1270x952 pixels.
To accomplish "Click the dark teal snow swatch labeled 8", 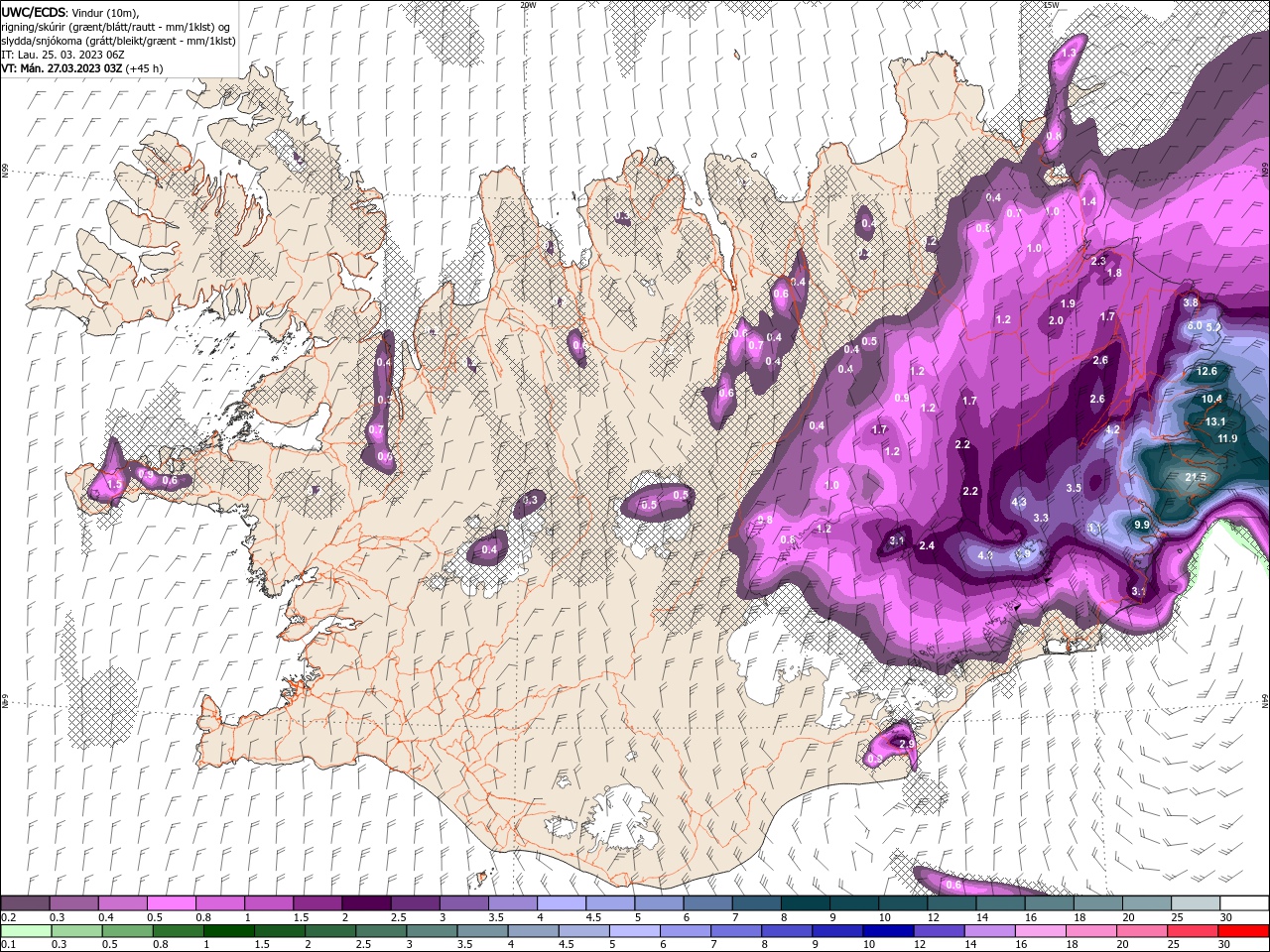I will pyautogui.click(x=805, y=903).
